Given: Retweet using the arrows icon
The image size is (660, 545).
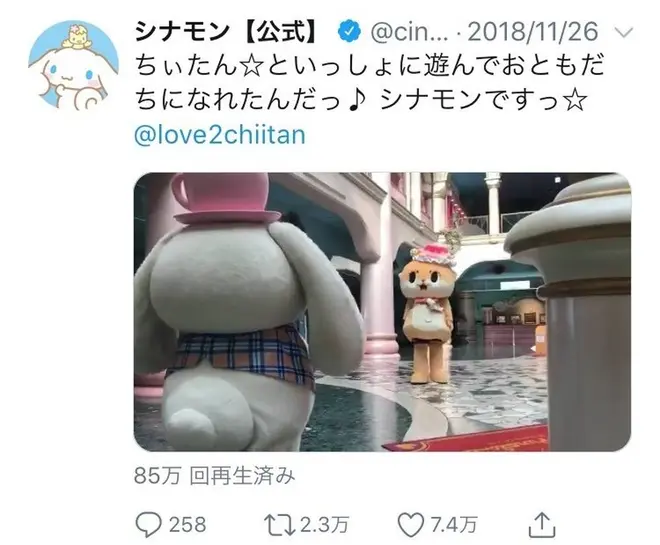Looking at the screenshot, I should (279, 524).
